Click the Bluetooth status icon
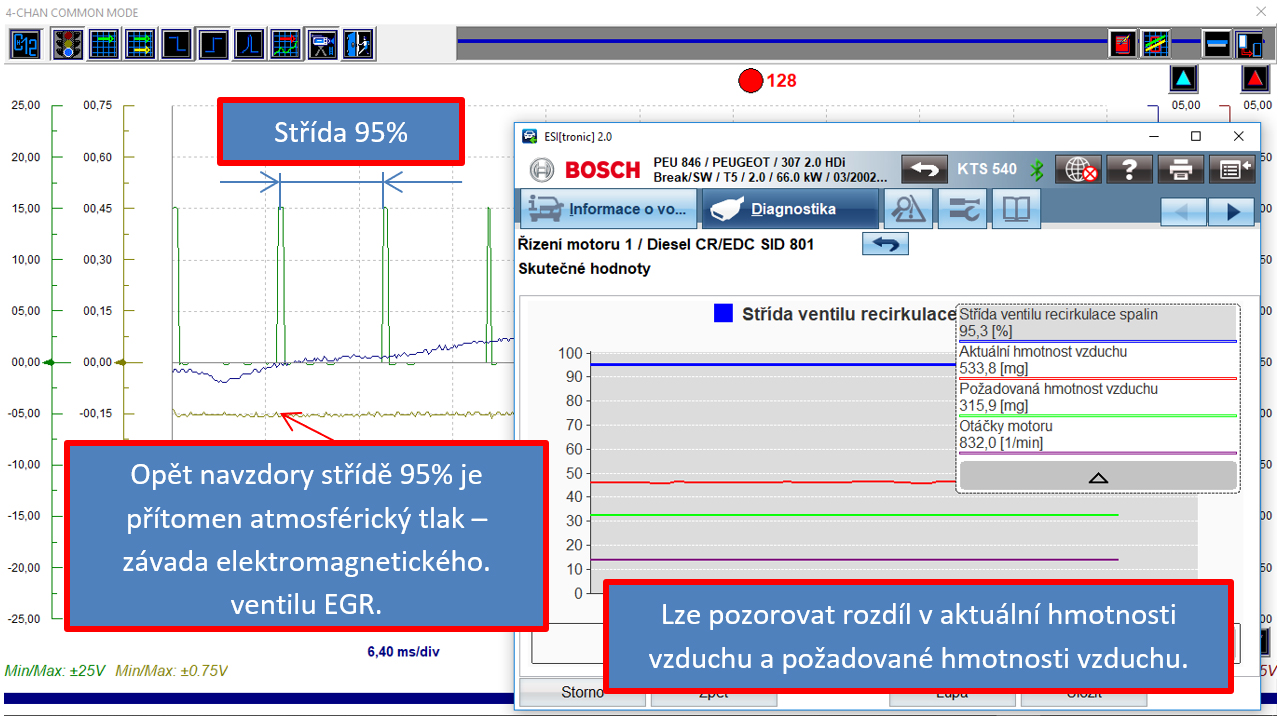 [1037, 170]
